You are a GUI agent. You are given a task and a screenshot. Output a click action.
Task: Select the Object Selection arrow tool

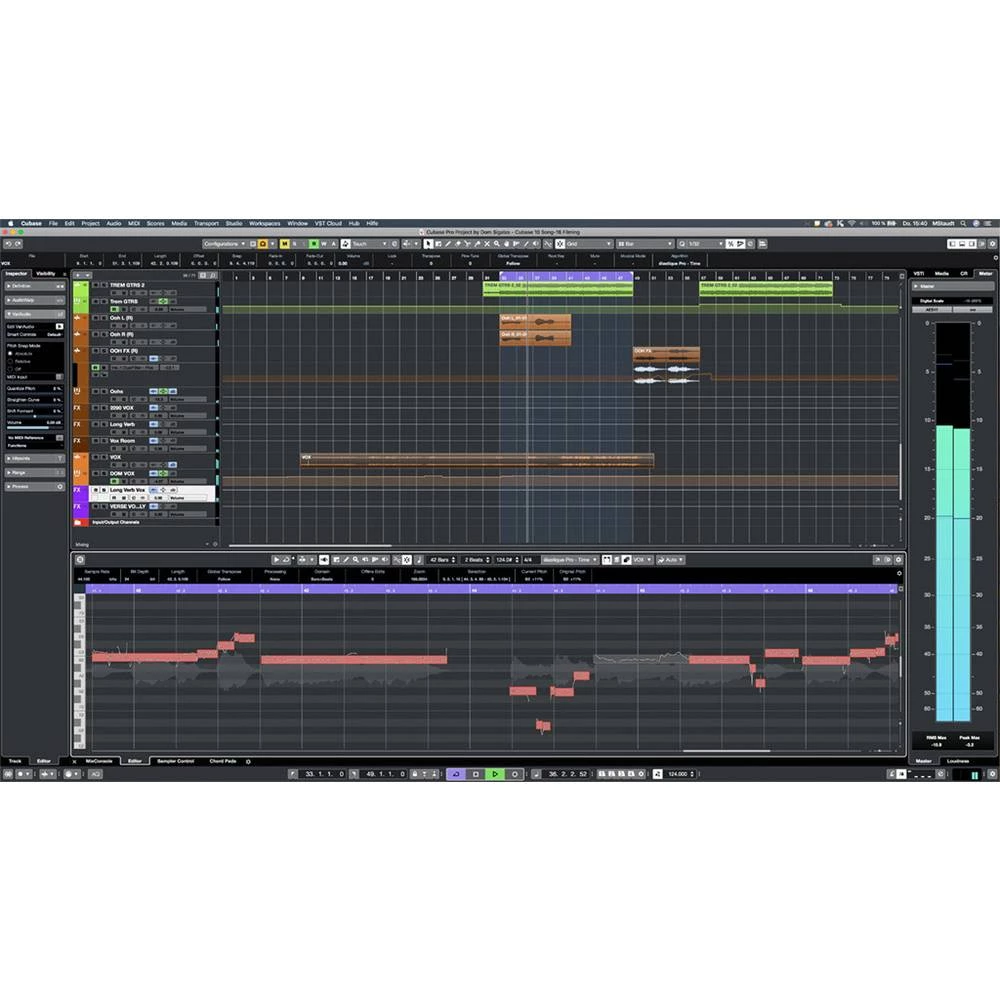(427, 244)
